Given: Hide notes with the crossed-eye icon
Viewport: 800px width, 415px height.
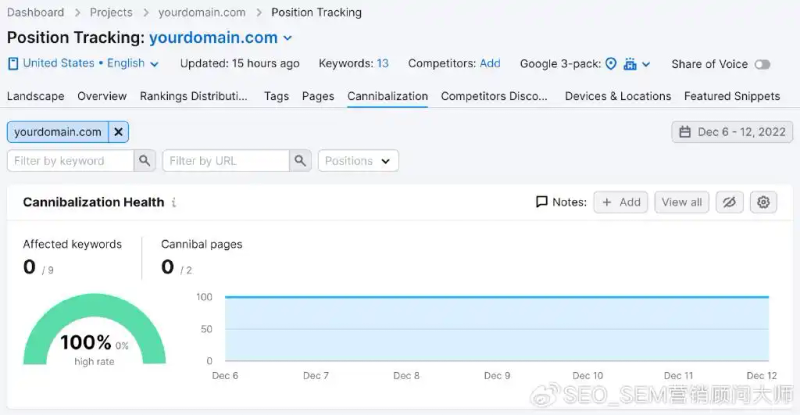Looking at the screenshot, I should [730, 202].
